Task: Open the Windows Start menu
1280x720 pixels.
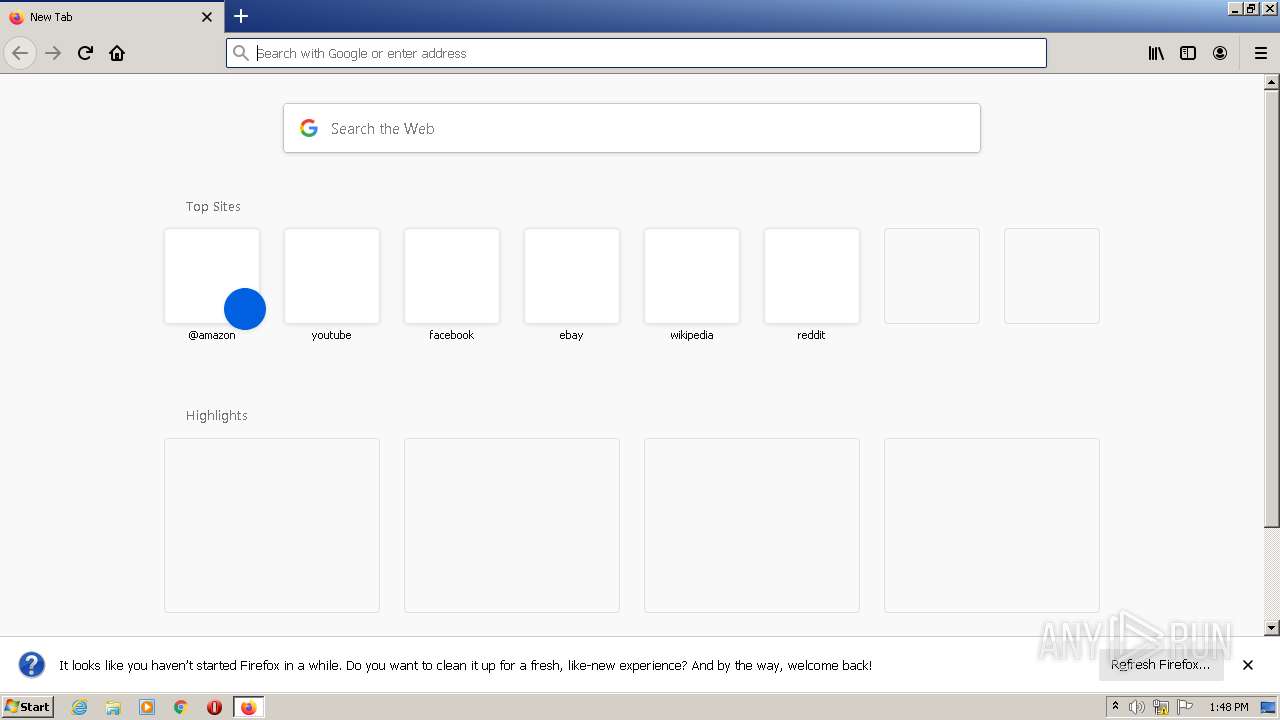Action: click(x=27, y=706)
